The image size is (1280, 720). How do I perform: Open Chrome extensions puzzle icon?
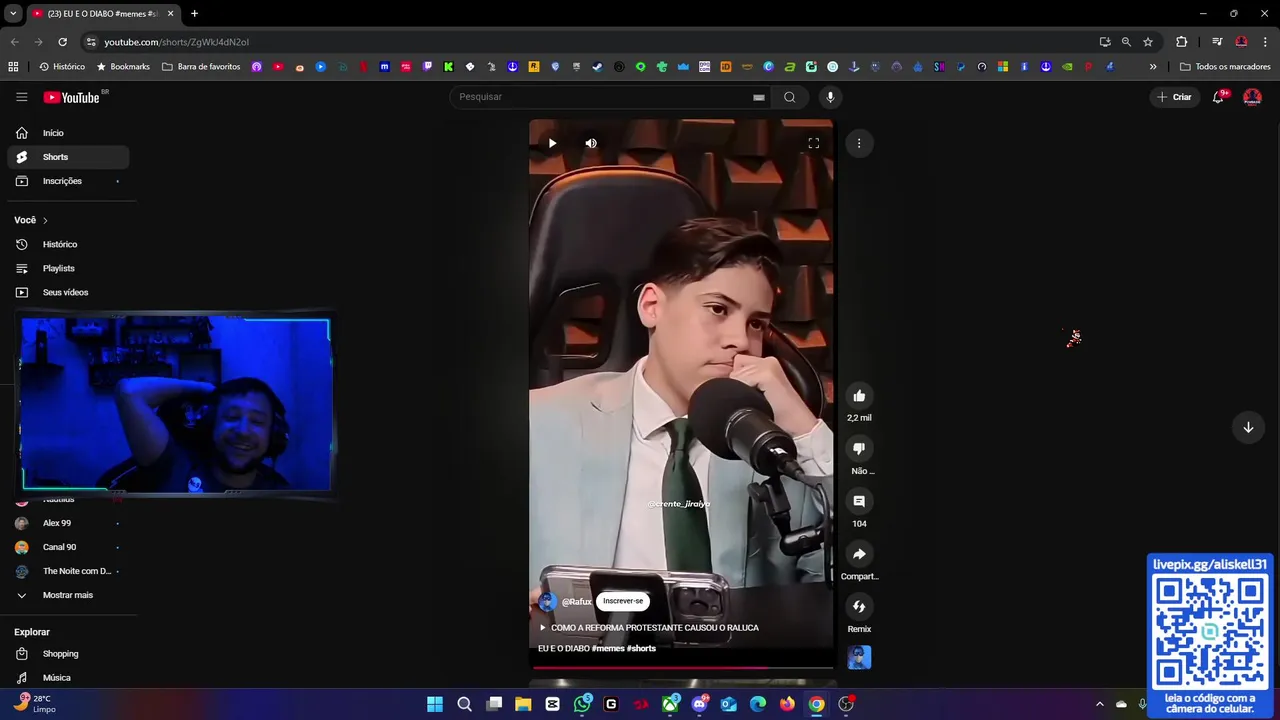click(x=1181, y=42)
